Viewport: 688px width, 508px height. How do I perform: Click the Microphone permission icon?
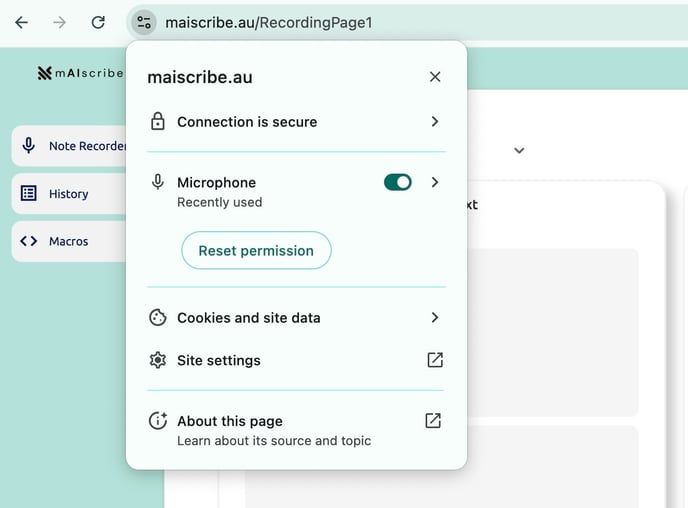[158, 182]
